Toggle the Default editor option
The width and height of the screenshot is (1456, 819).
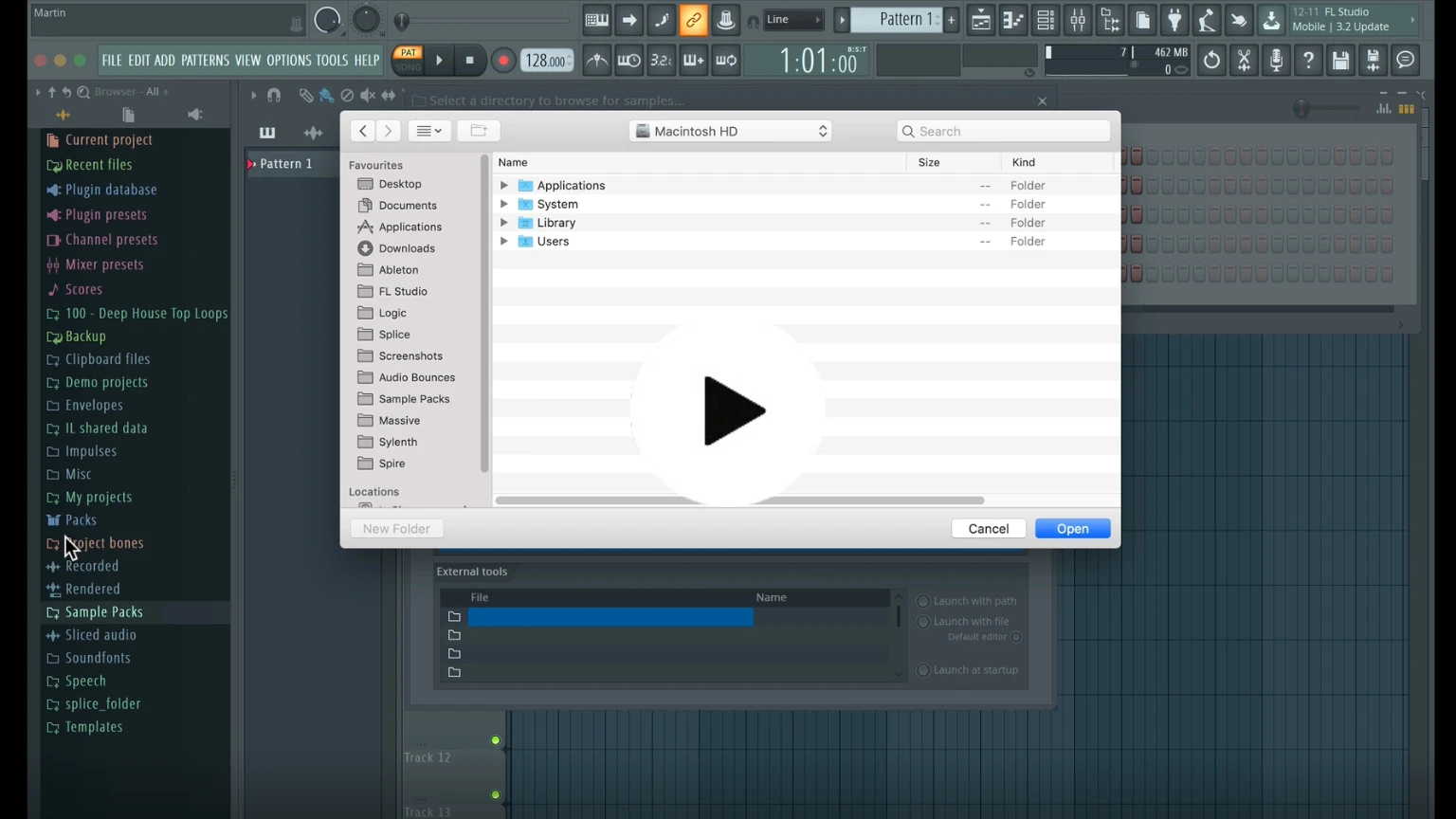[x=1016, y=637]
